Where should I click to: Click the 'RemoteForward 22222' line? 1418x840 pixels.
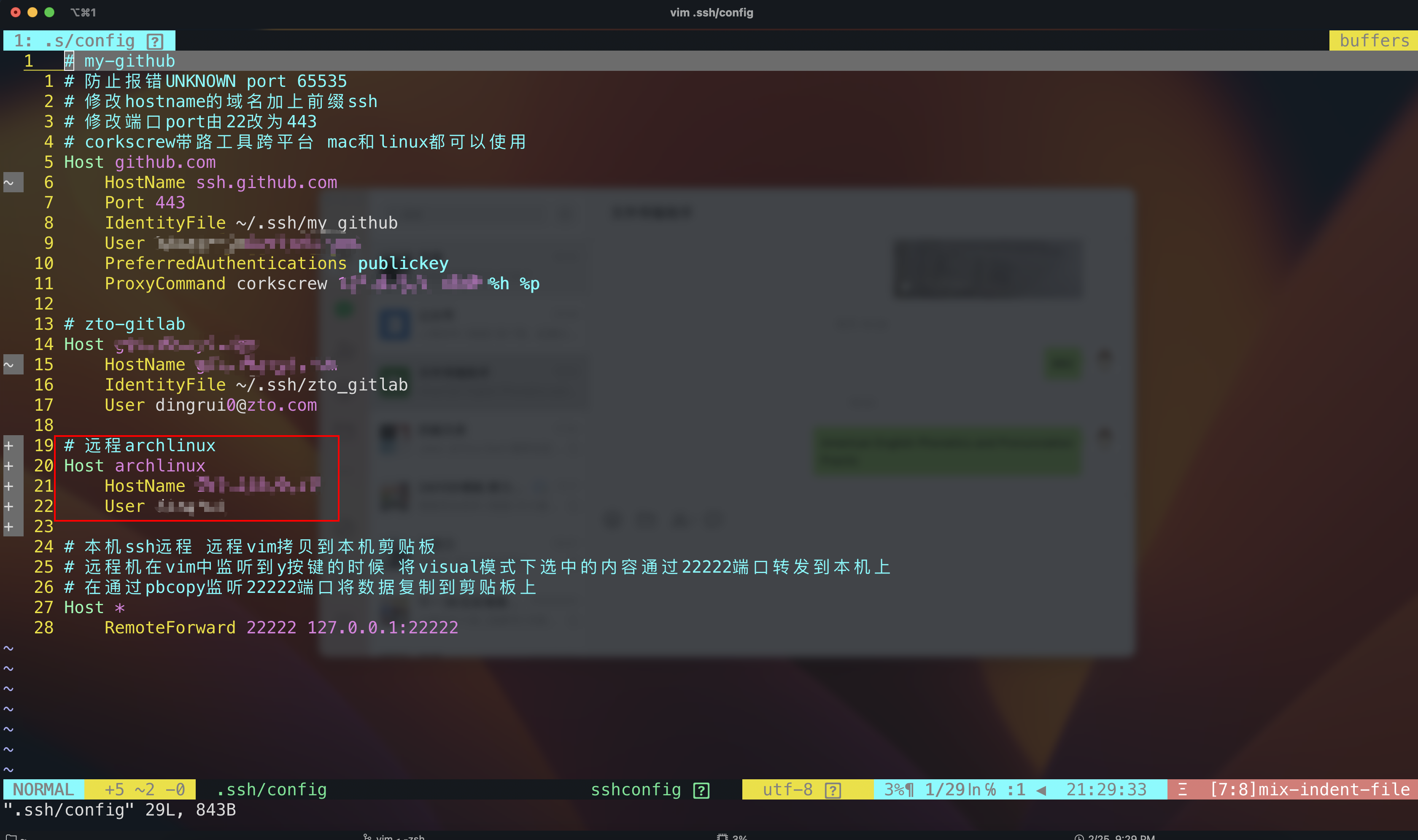tap(281, 628)
